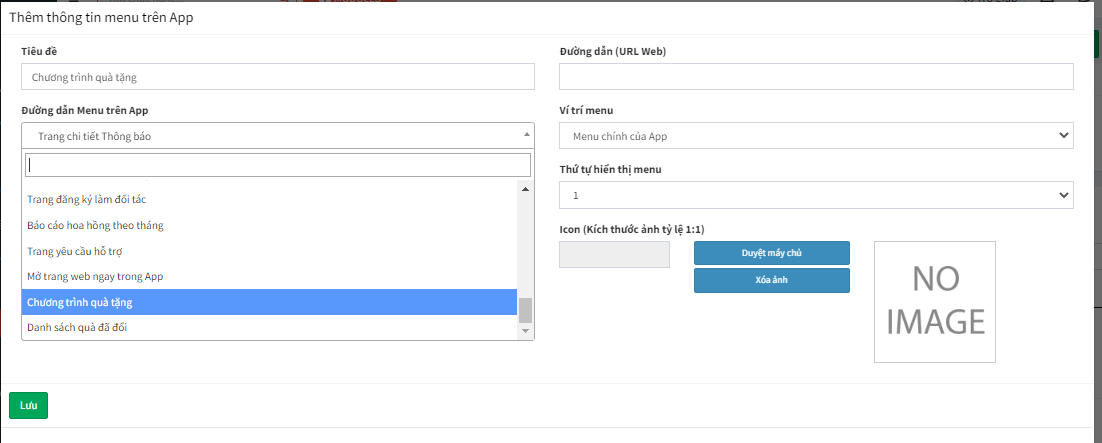Click the dropdown list scrollbar thumb
1102x443 pixels.
(x=525, y=310)
